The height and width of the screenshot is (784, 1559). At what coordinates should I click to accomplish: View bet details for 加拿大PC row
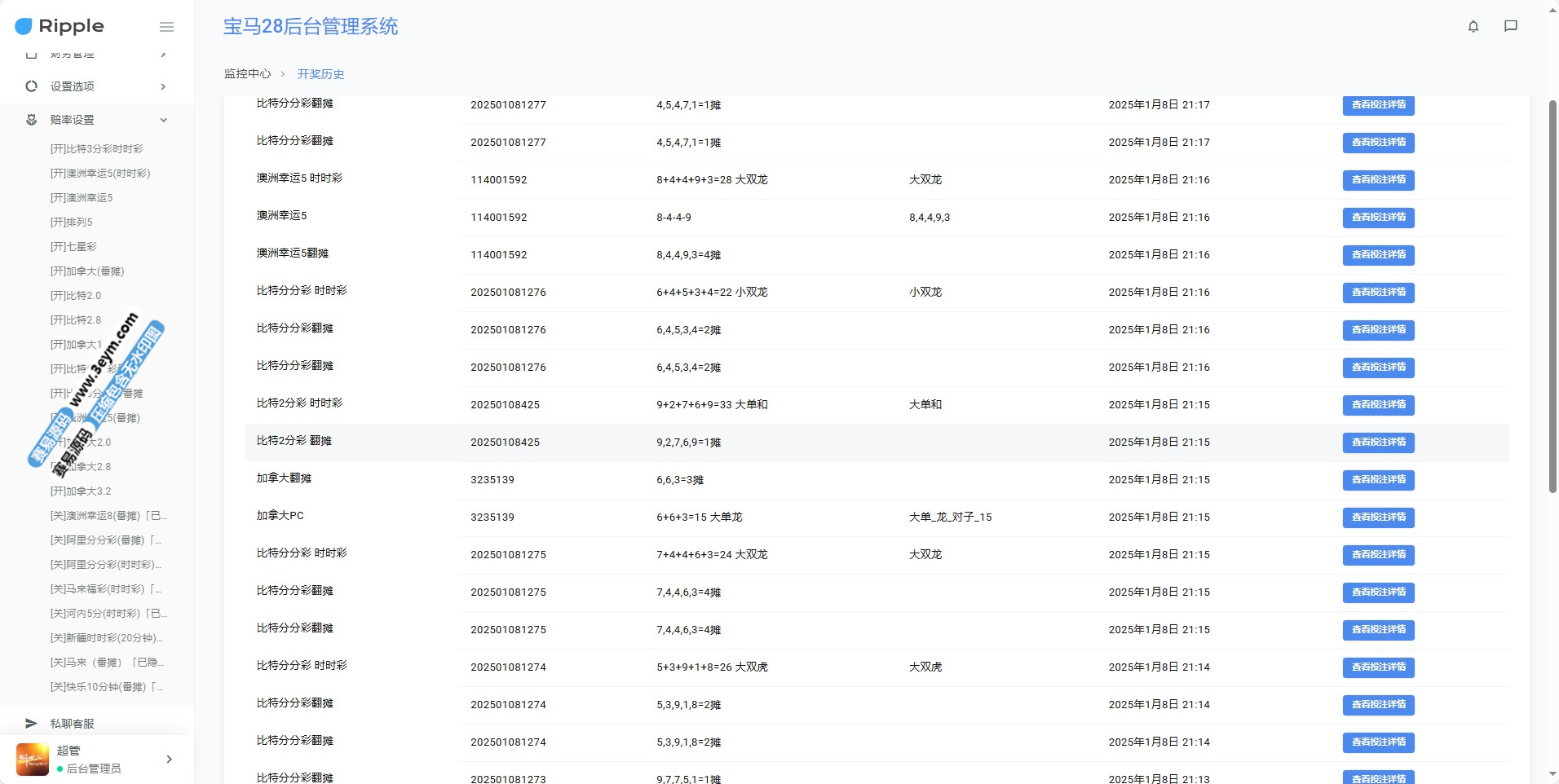(1378, 518)
